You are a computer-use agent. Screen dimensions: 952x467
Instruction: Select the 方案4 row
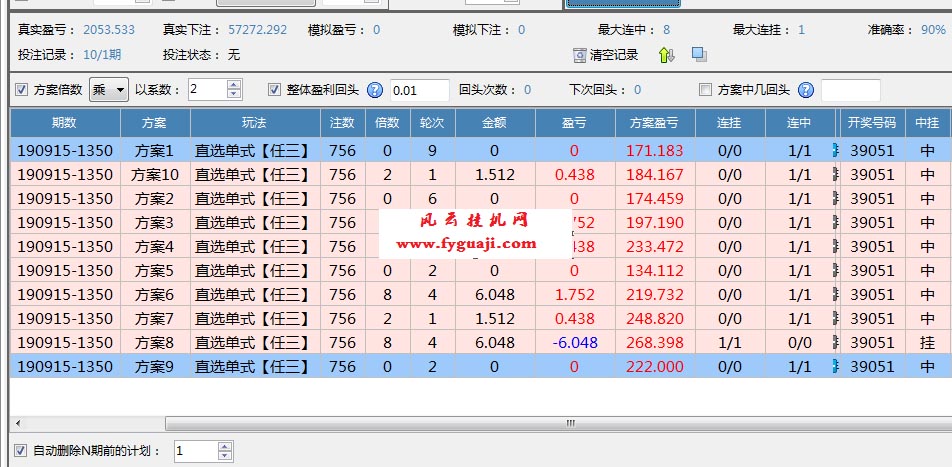tap(481, 246)
